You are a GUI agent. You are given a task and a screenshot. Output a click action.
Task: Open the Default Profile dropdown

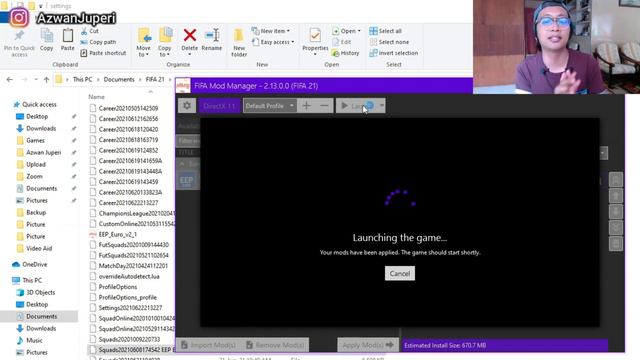269,106
